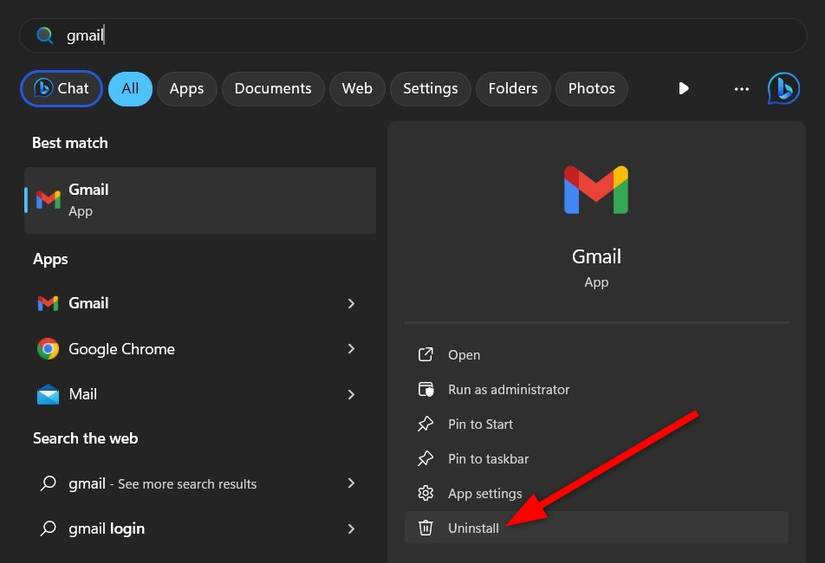Viewport: 825px width, 563px height.
Task: Expand the Mail result chevron
Action: pos(351,394)
